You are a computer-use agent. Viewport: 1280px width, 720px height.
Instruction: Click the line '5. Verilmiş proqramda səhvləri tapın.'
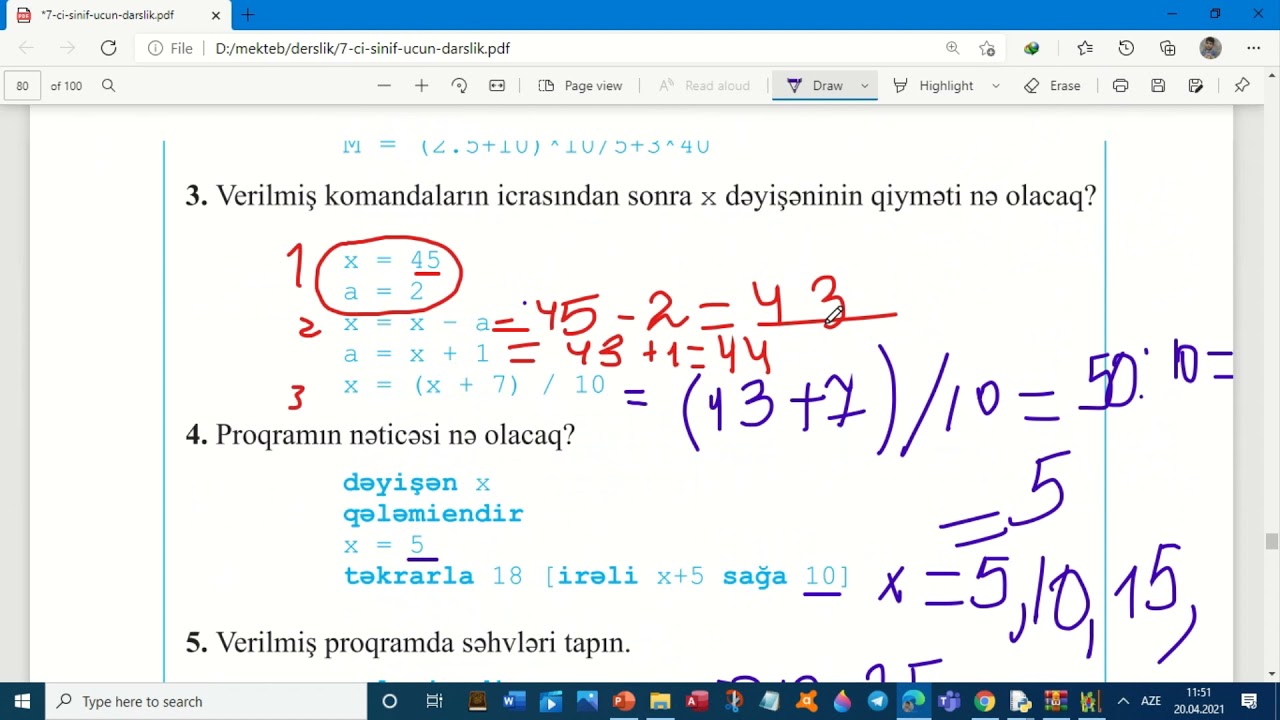pyautogui.click(x=408, y=643)
